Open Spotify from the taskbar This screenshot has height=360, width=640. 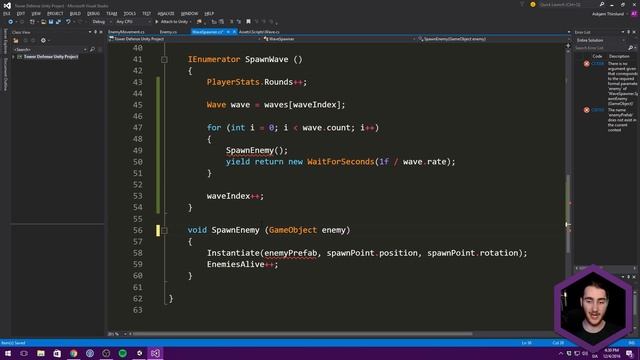(x=122, y=353)
